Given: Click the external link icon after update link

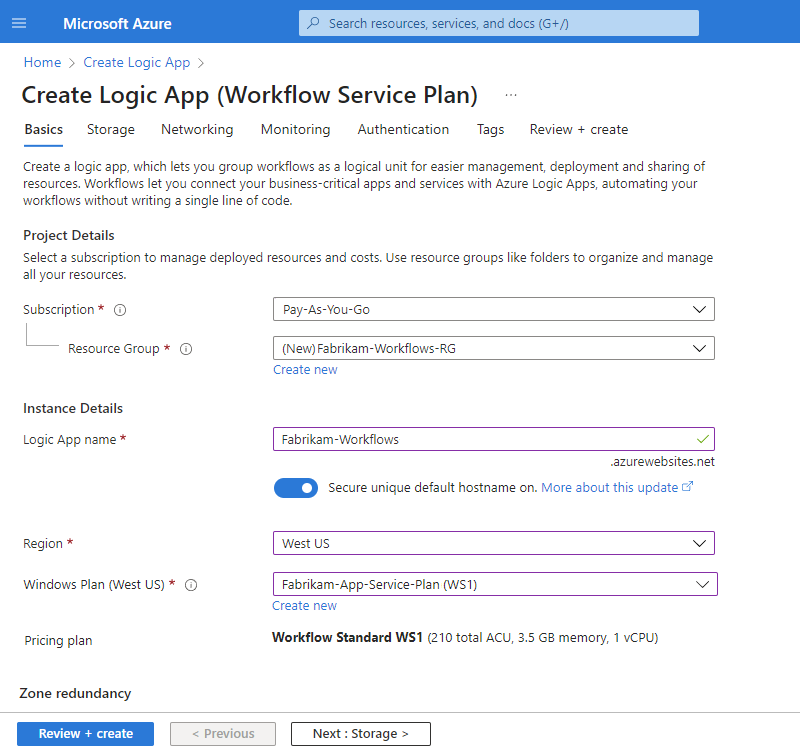Looking at the screenshot, I should pos(688,487).
